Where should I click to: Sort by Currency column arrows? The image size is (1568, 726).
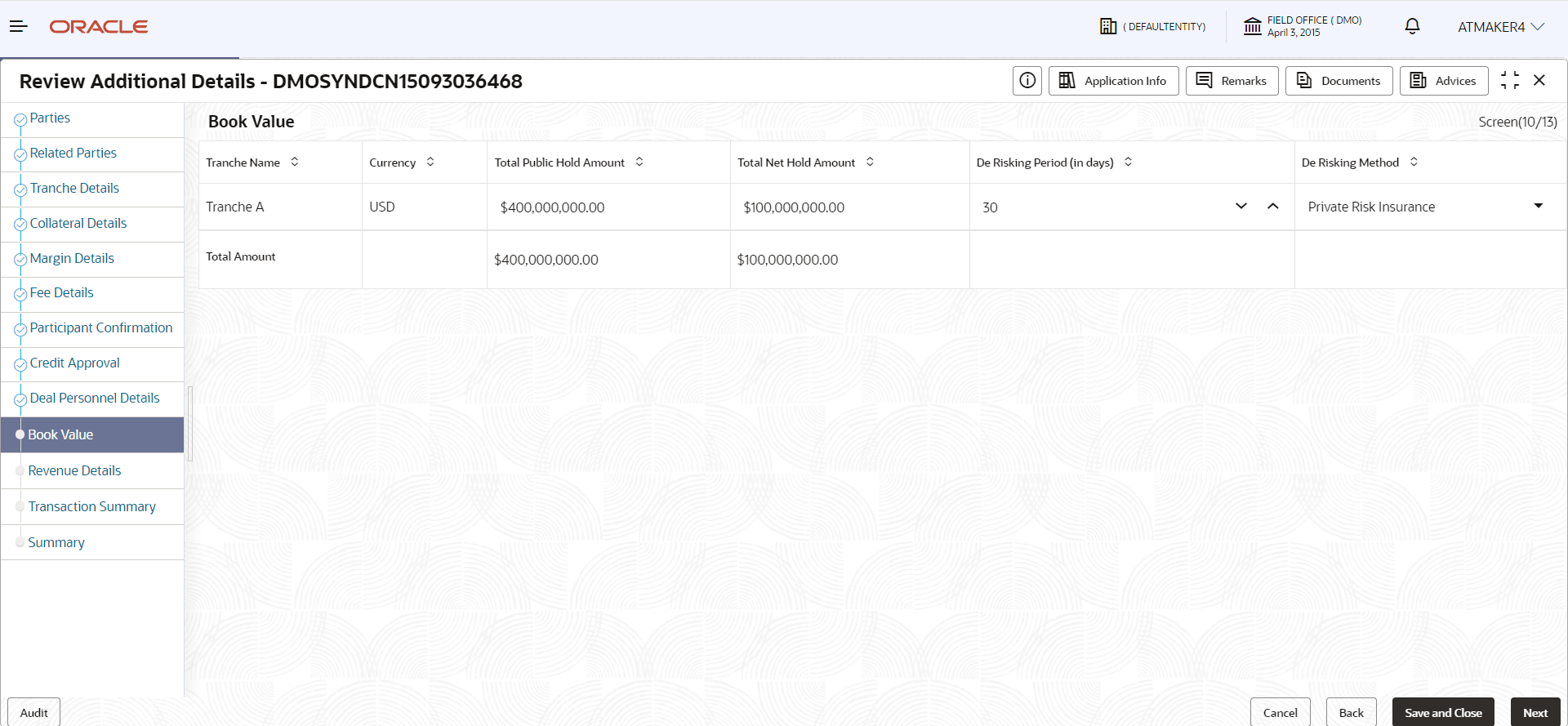point(430,162)
